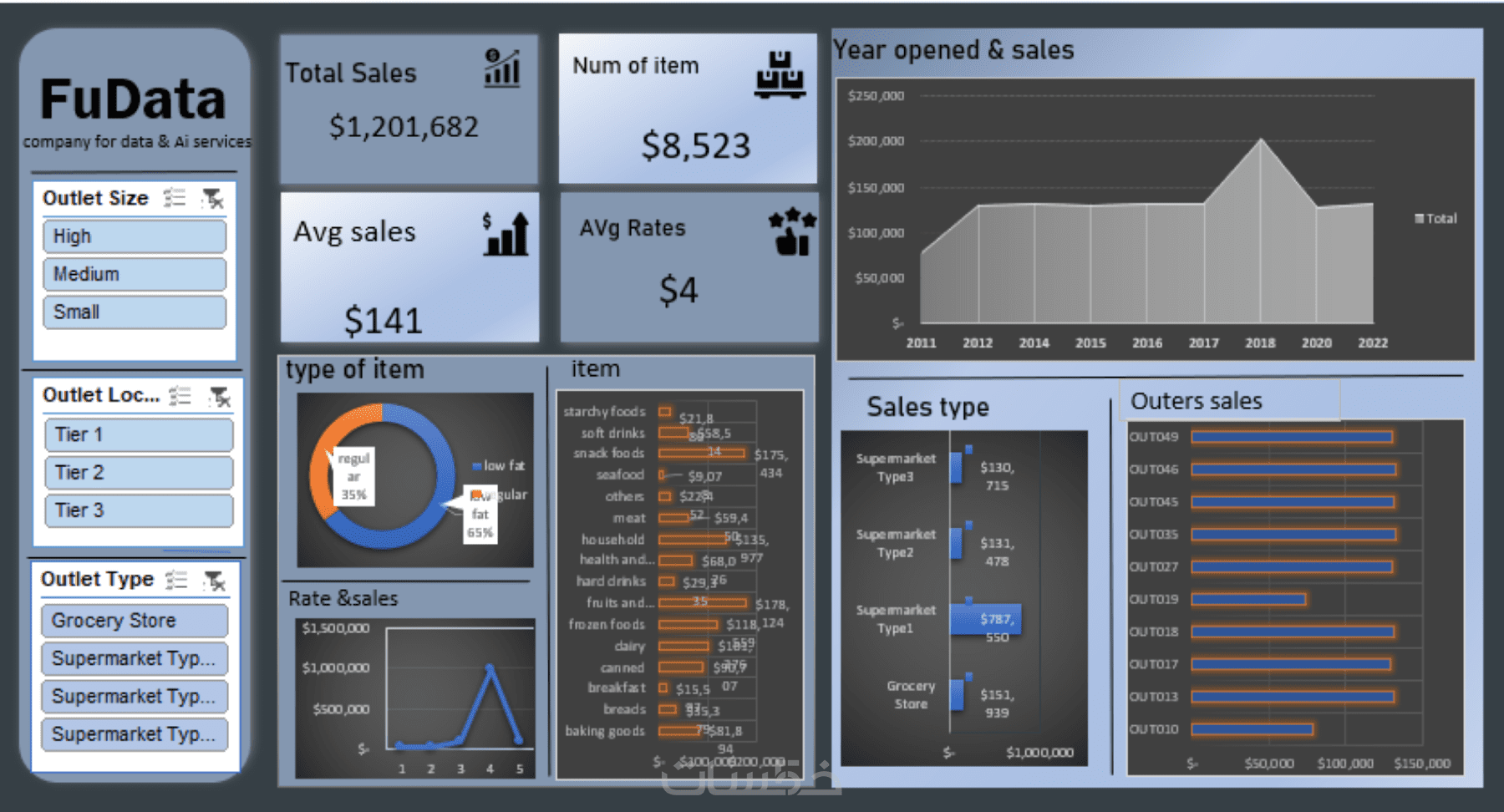This screenshot has height=812, width=1504.
Task: Select the short OUT019 sales bar
Action: coord(1248,600)
